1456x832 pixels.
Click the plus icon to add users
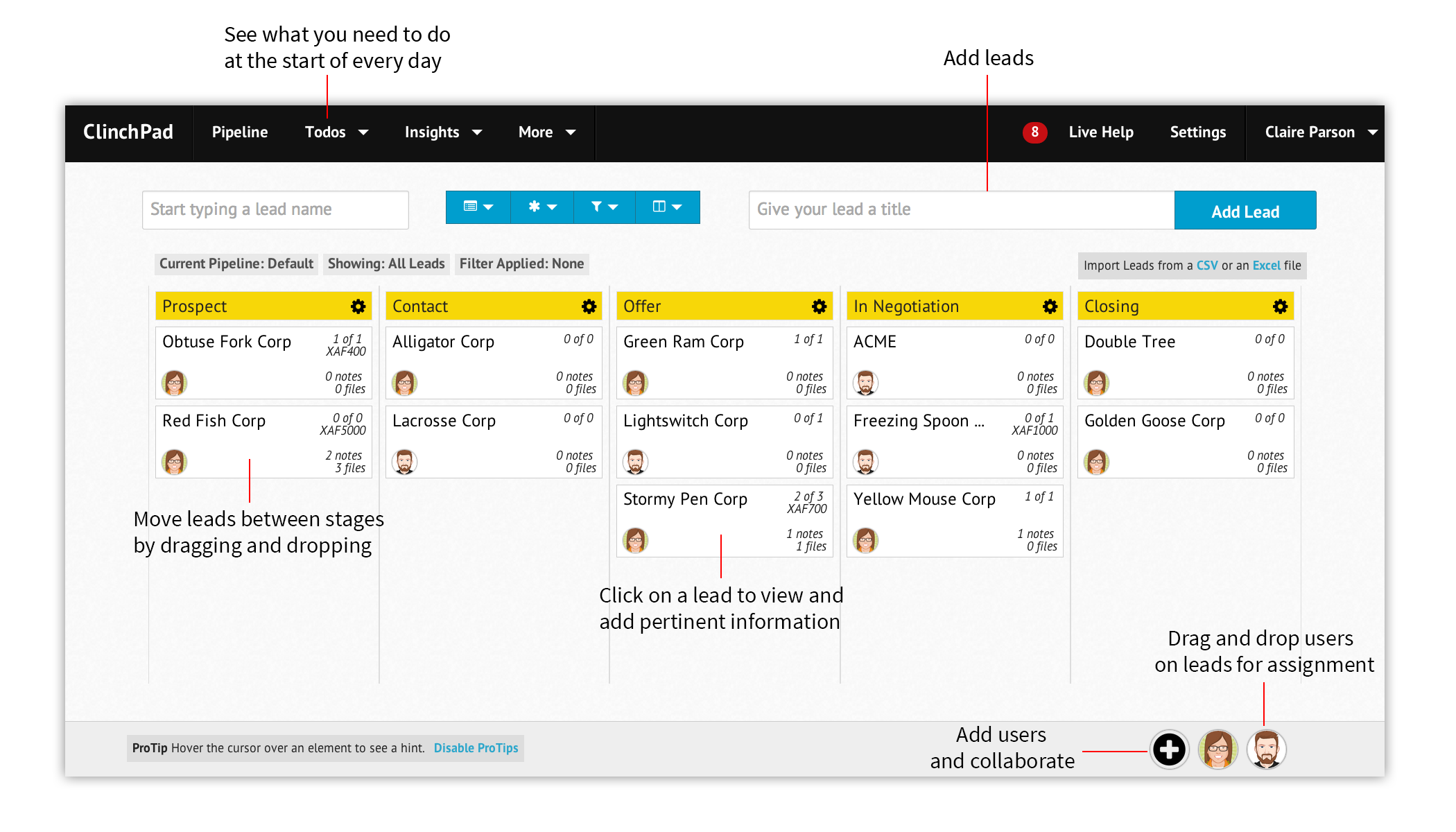tap(1169, 749)
